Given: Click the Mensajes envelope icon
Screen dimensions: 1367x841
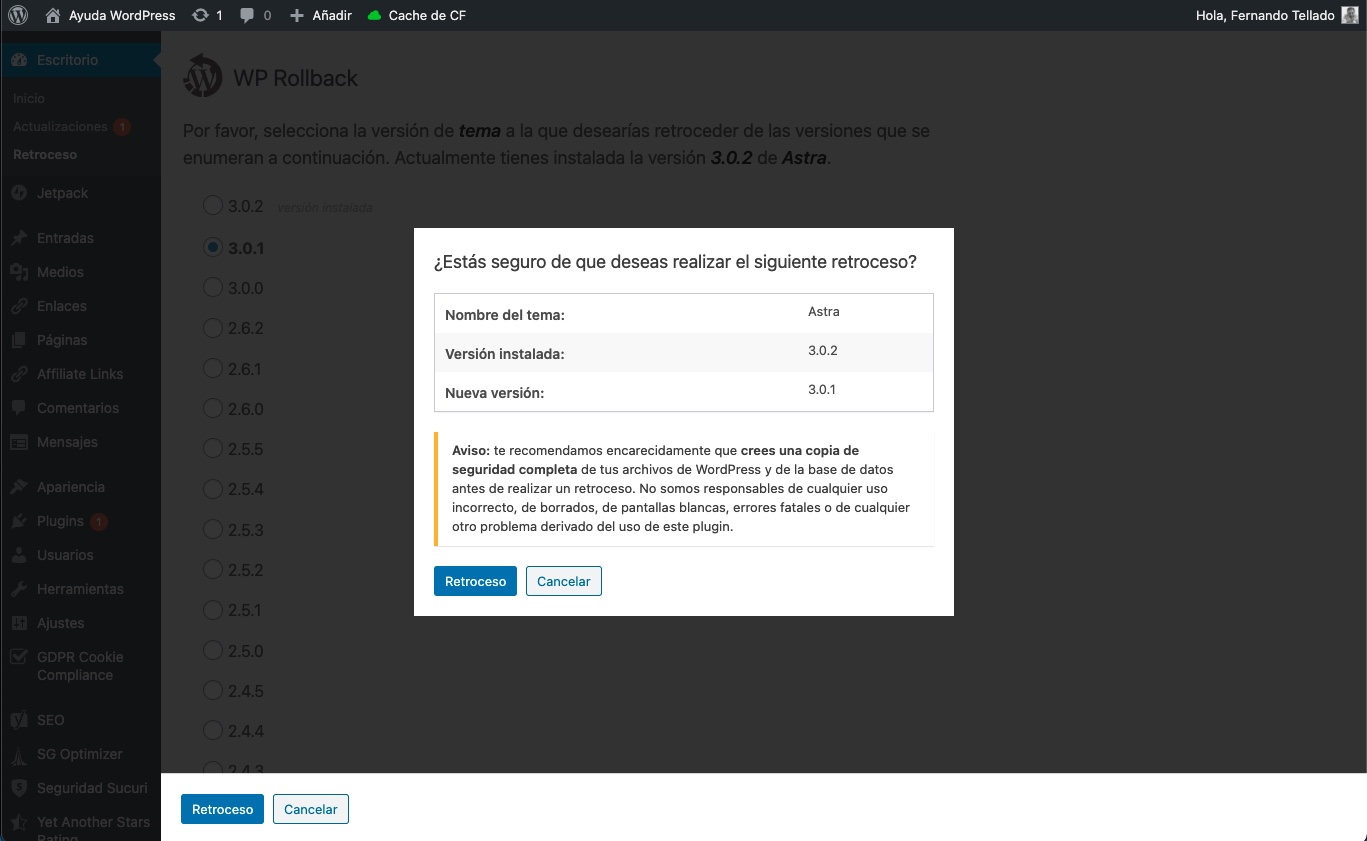Looking at the screenshot, I should [18, 442].
